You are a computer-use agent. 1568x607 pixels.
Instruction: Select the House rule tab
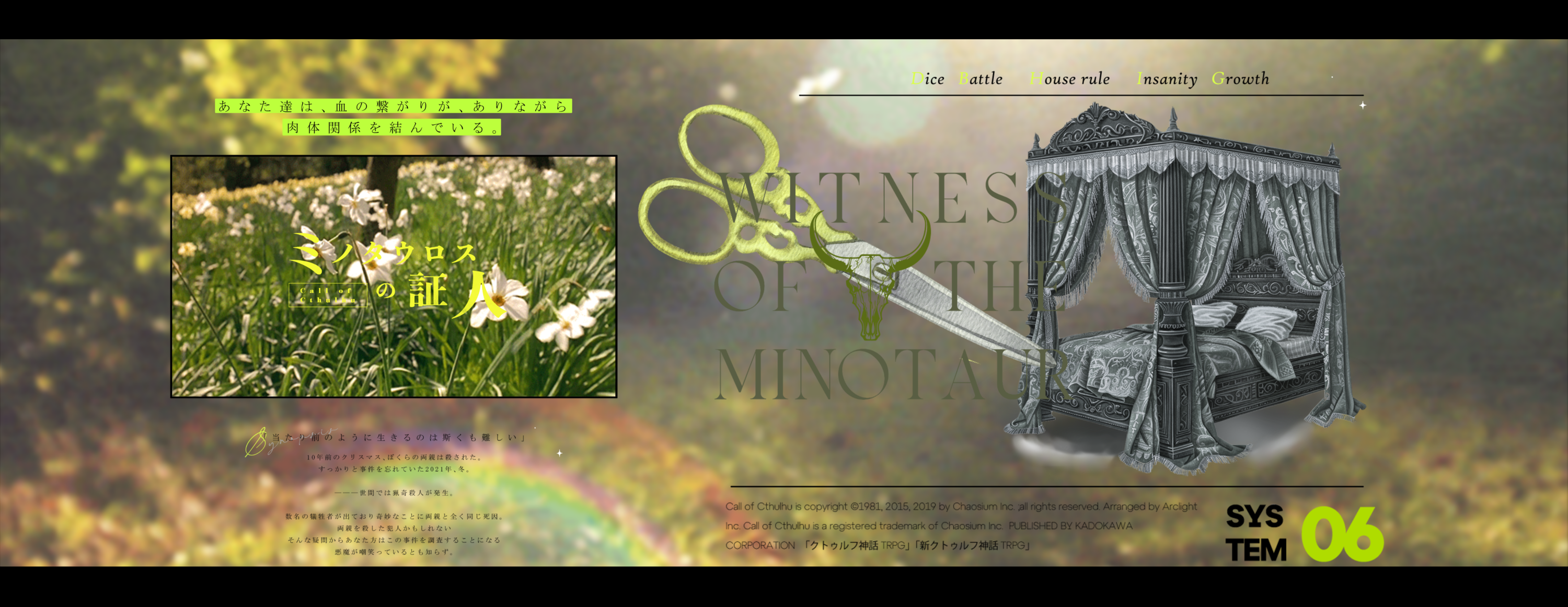[x=1069, y=79]
